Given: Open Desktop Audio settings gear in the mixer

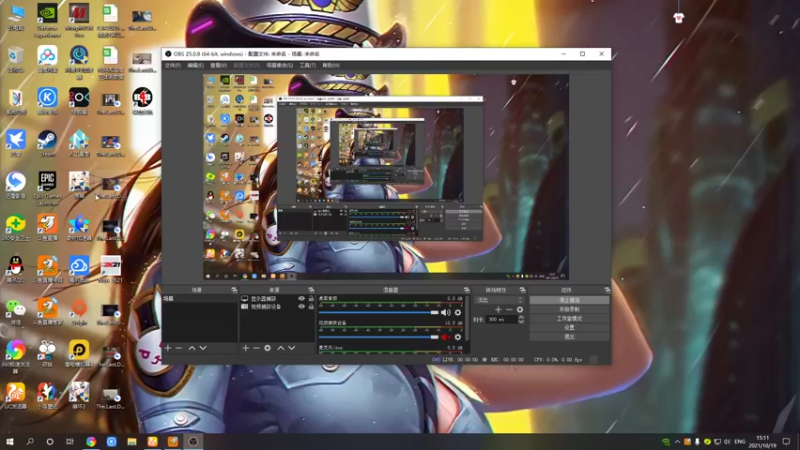Looking at the screenshot, I should pyautogui.click(x=458, y=312).
